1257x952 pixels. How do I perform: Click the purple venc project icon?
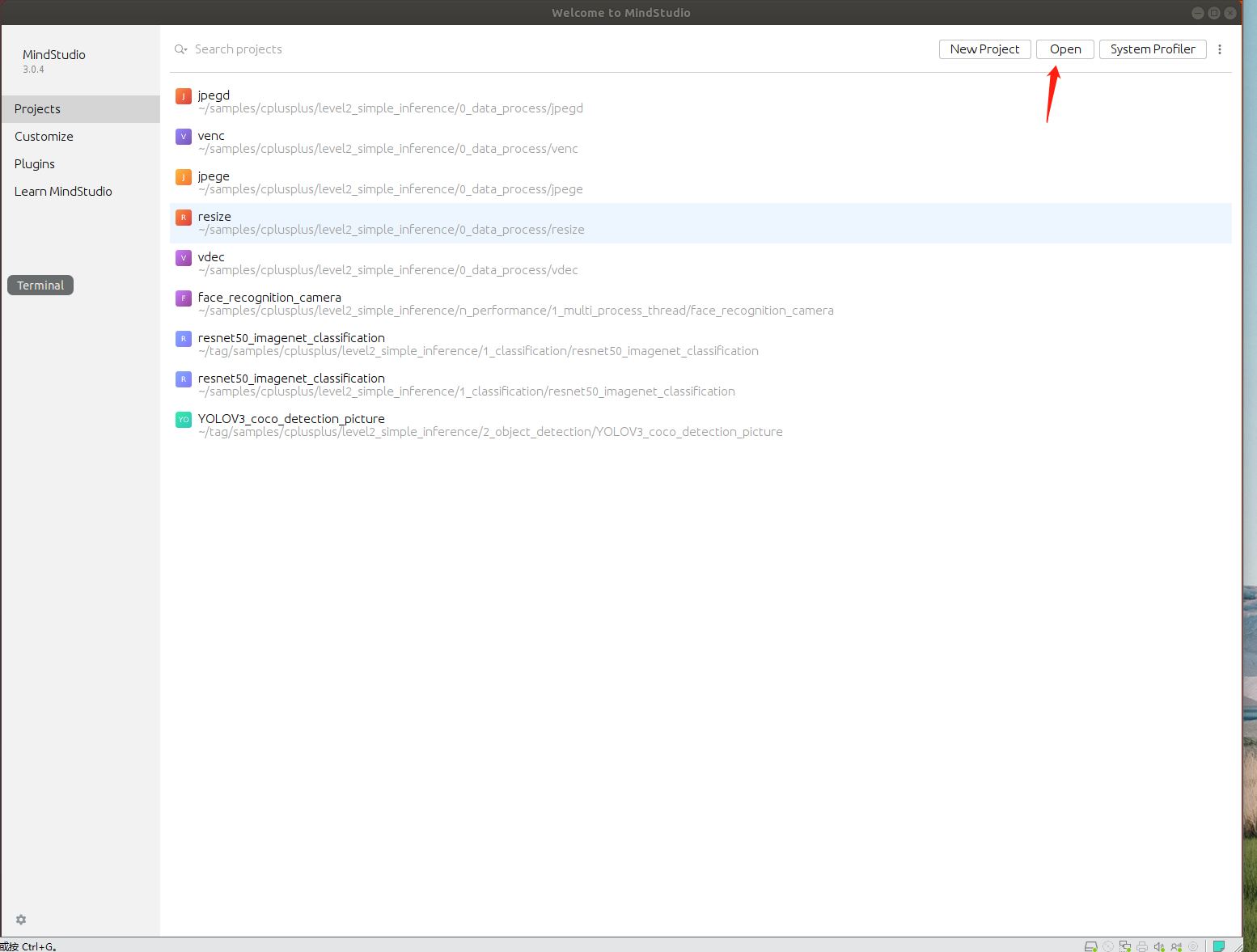(184, 137)
